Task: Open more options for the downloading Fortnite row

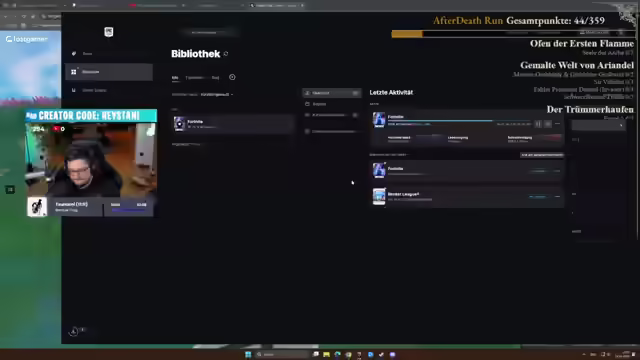Action: point(558,124)
